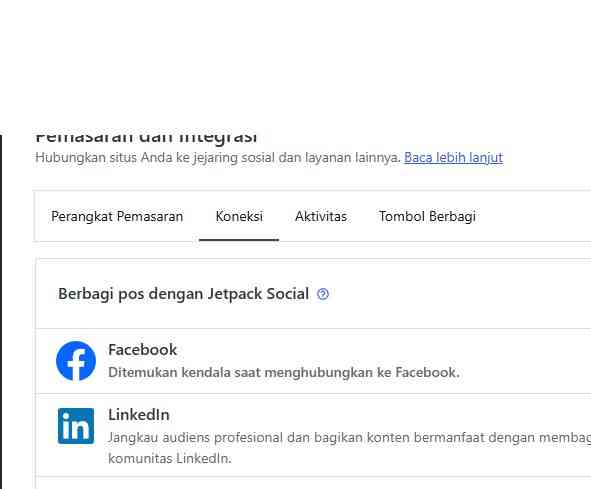Click the Jetpack Social help icon
This screenshot has height=489, width=591.
tap(323, 294)
